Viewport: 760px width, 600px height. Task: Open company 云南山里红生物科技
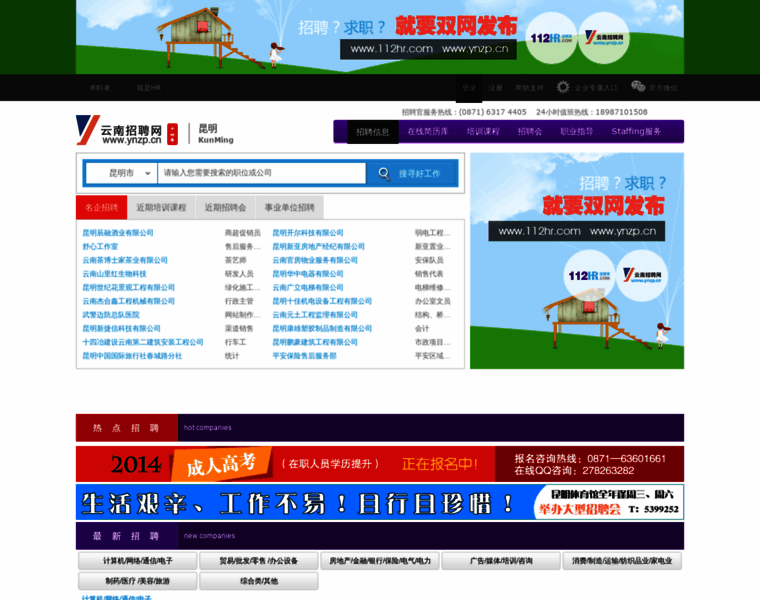click(x=114, y=274)
